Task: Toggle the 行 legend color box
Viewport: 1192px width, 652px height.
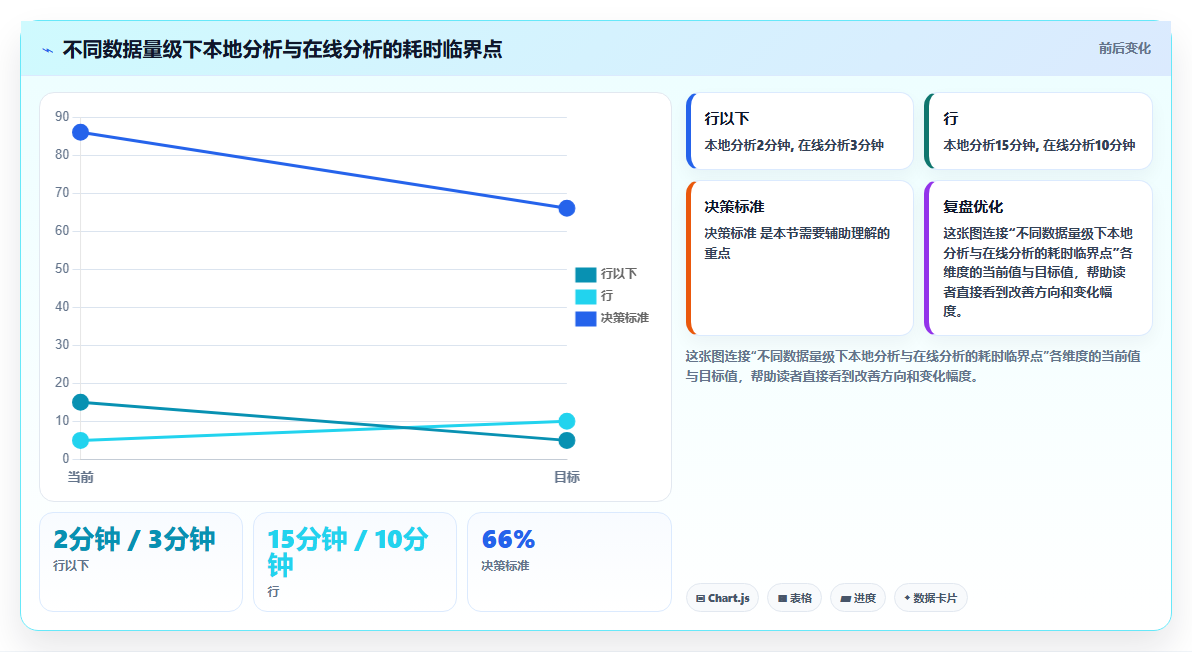Action: [585, 296]
